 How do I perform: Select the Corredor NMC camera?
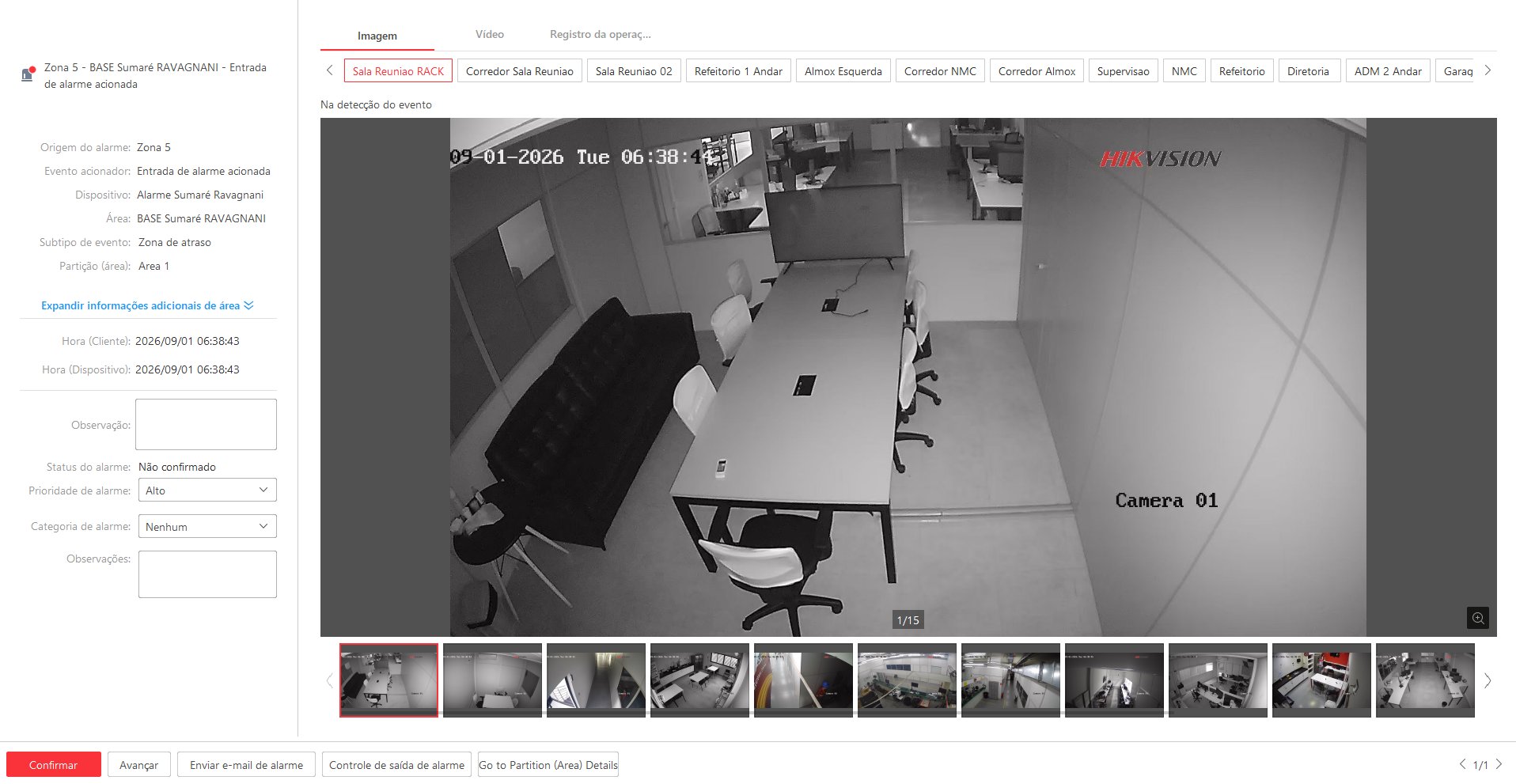(940, 71)
